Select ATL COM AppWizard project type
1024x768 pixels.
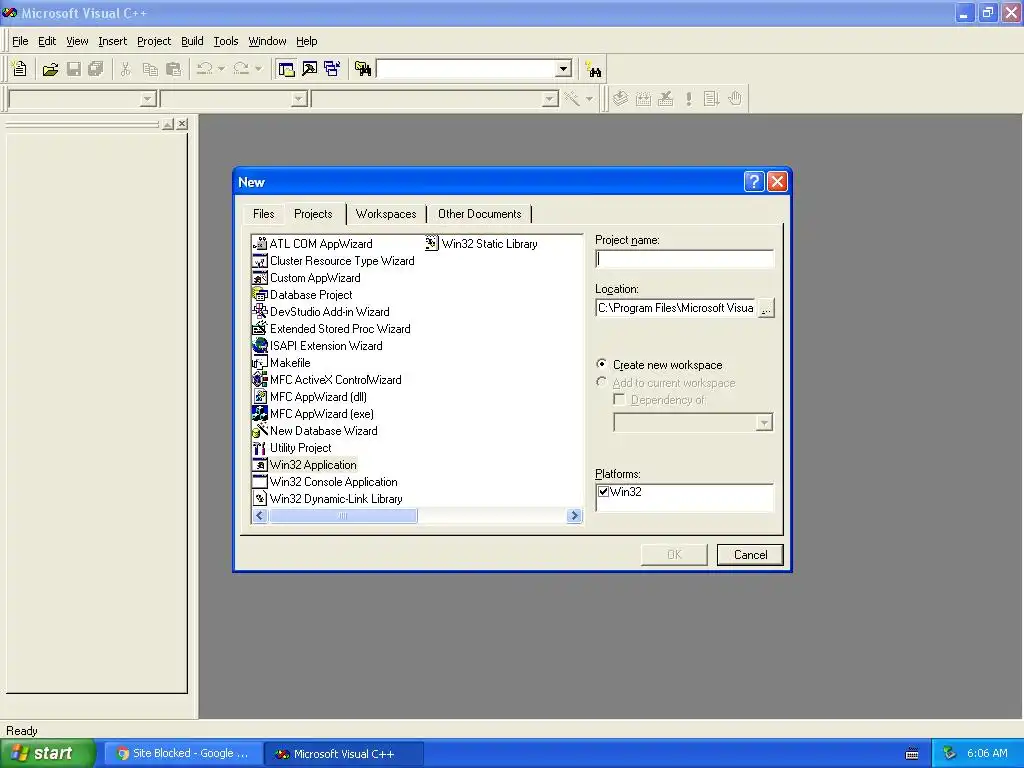(312, 244)
